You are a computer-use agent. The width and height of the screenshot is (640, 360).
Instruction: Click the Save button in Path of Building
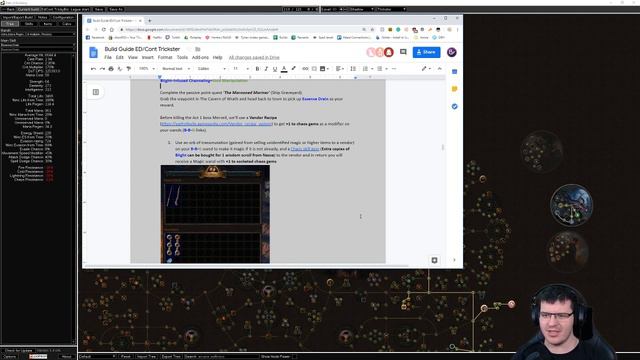pyautogui.click(x=99, y=9)
